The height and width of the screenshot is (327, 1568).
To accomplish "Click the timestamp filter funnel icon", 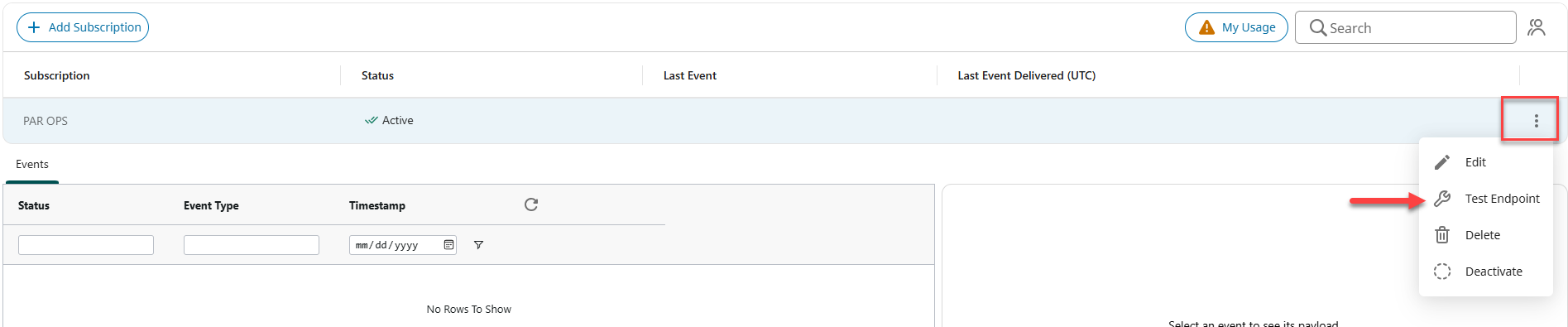I will click(x=478, y=245).
